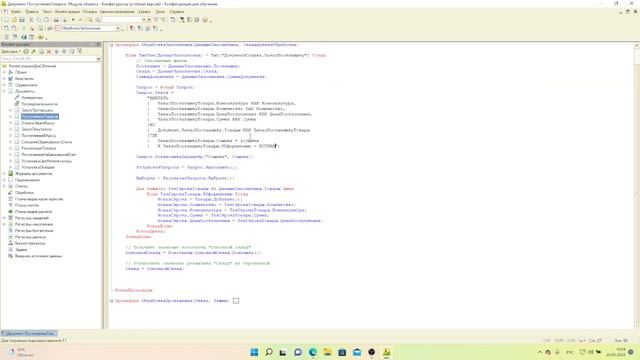Expand the Регистры накопления branch
Screen dimensions: 640x360
coord(4,224)
